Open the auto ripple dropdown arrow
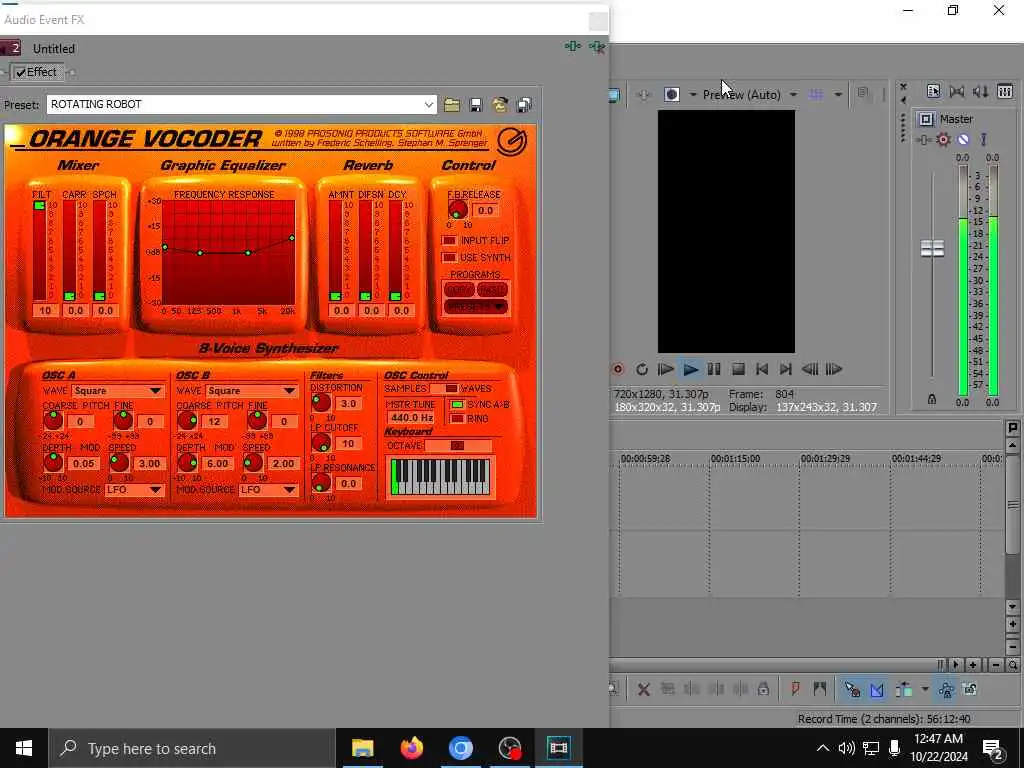Image resolution: width=1024 pixels, height=768 pixels. (924, 689)
